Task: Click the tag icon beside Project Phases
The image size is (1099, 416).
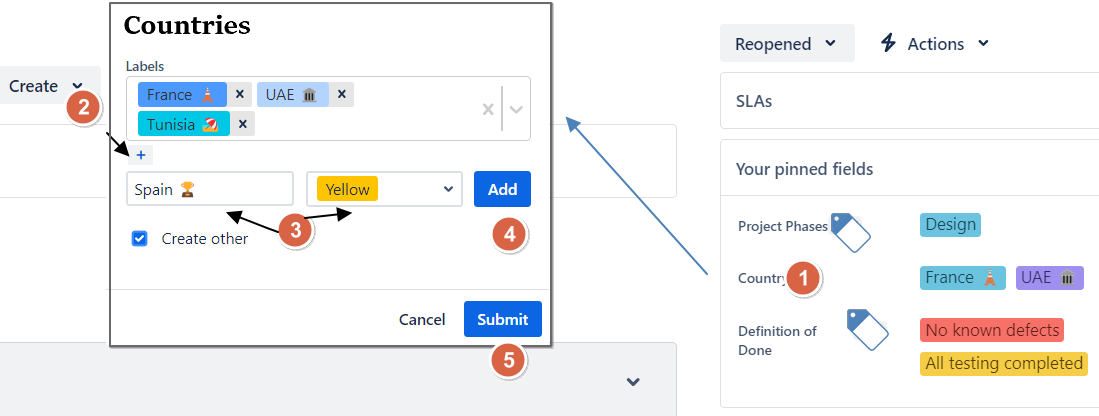Action: [851, 231]
